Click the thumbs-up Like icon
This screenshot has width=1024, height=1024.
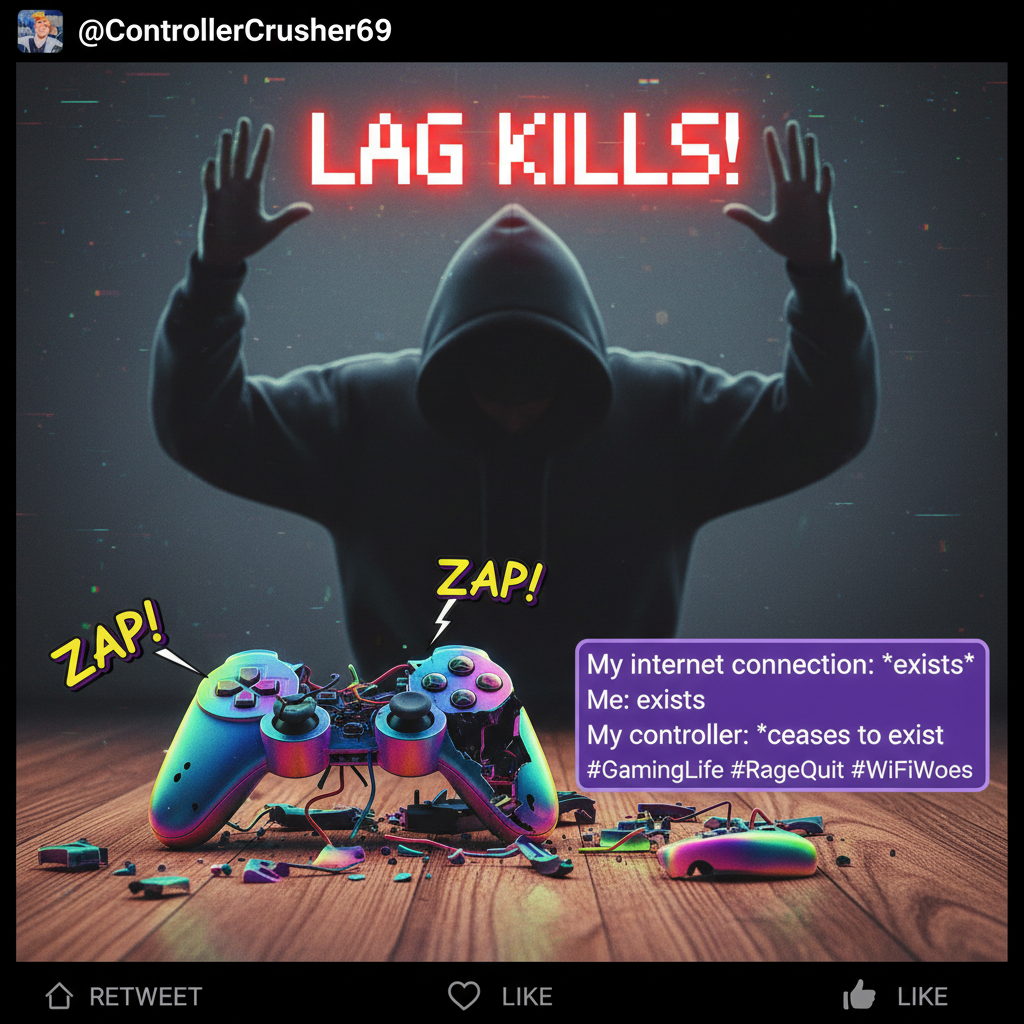coord(859,995)
